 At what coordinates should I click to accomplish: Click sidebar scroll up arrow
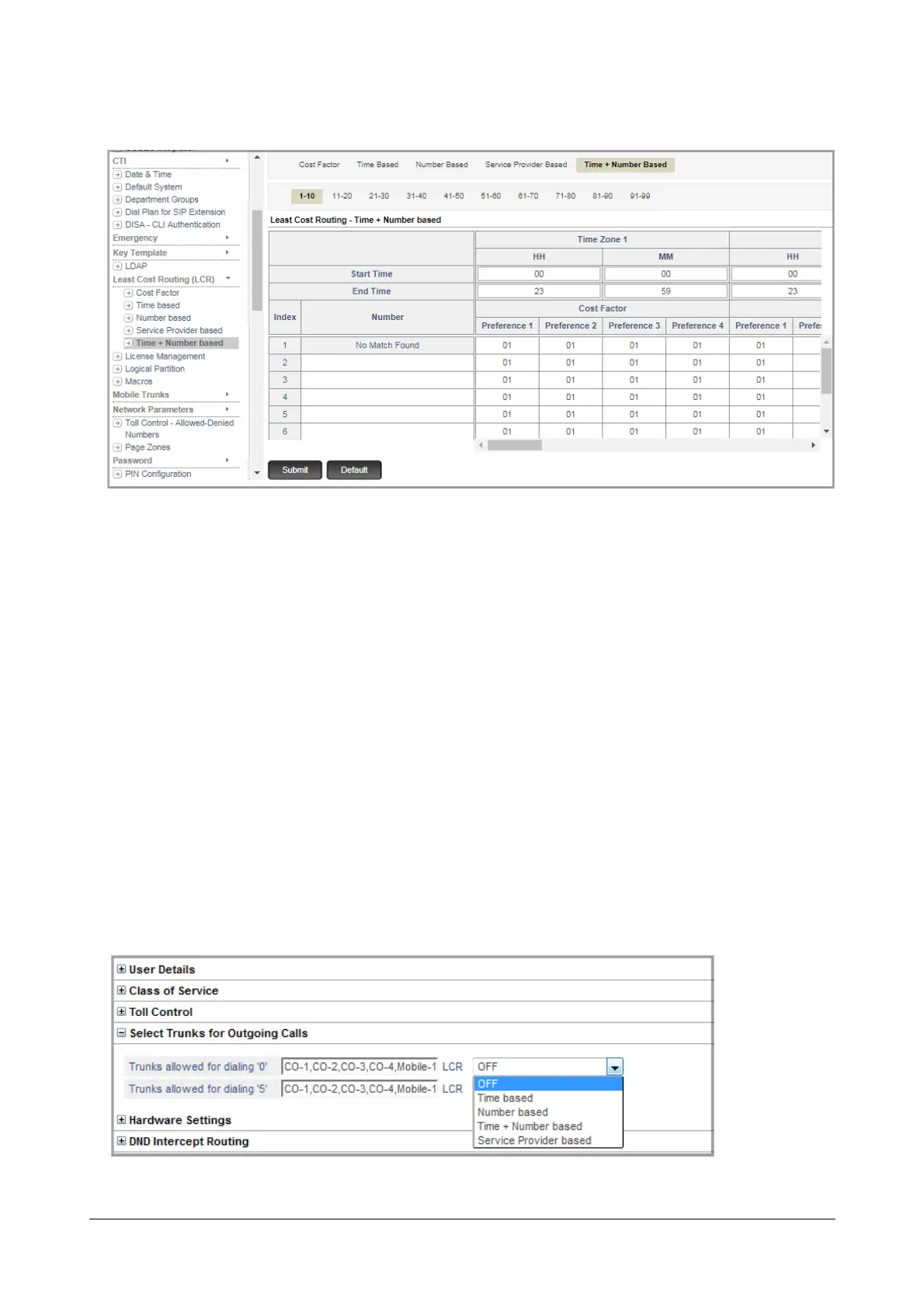[x=257, y=158]
